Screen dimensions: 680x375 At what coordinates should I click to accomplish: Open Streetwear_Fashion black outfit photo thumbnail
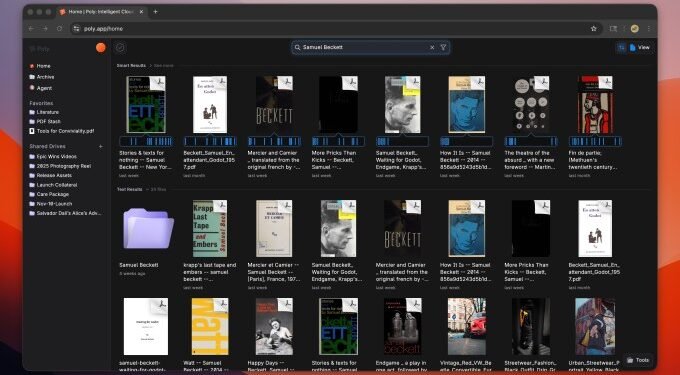[x=531, y=326]
